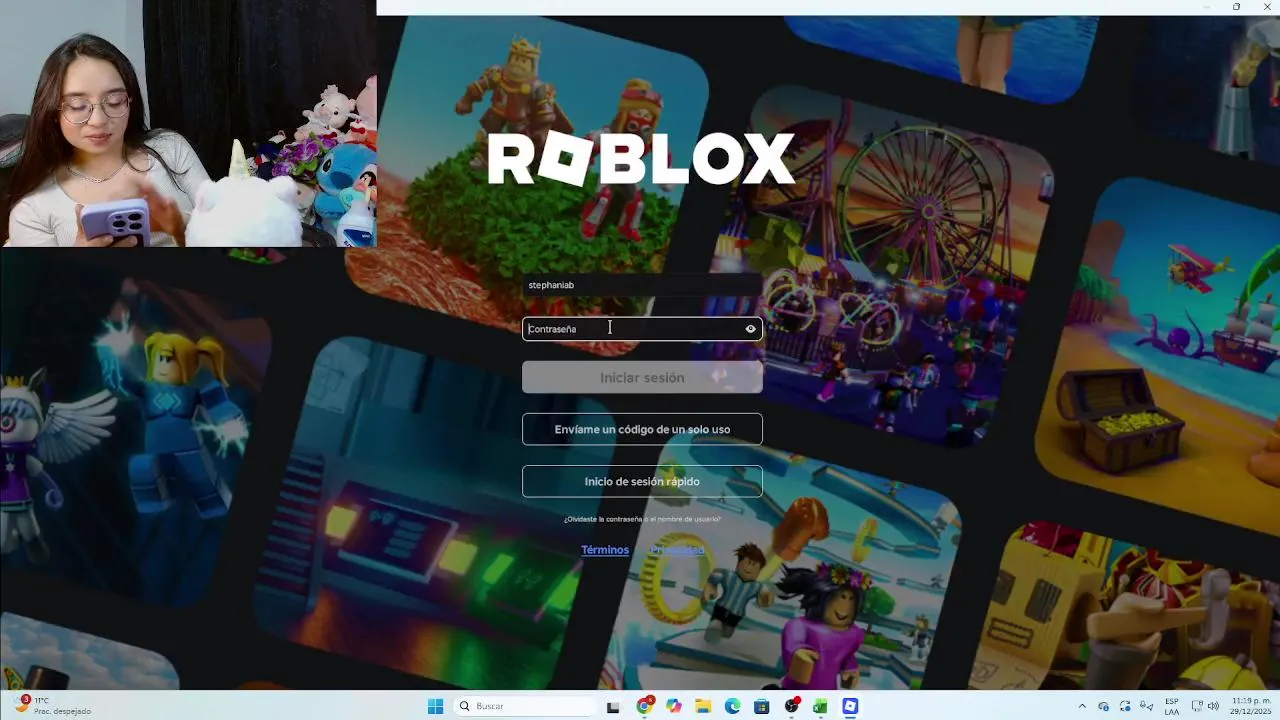This screenshot has width=1280, height=720.
Task: Open the Términos link
Action: [x=605, y=550]
